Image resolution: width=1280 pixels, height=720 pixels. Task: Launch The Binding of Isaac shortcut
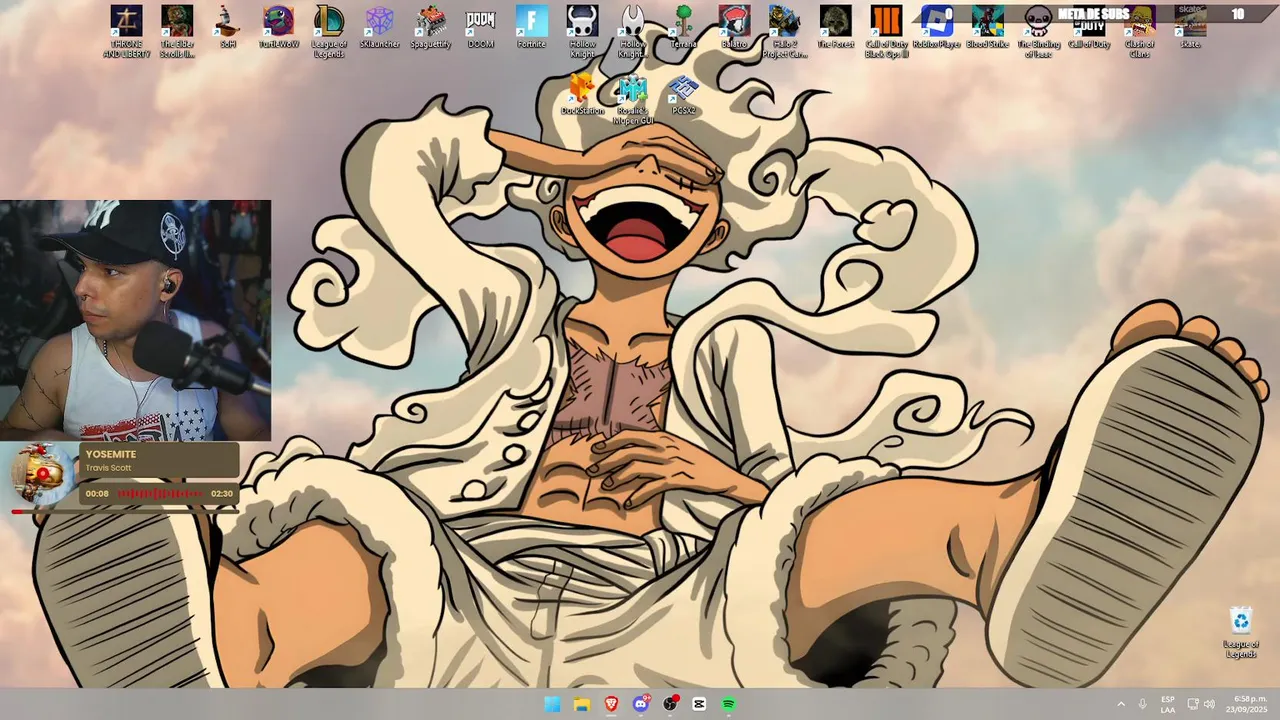click(1039, 31)
